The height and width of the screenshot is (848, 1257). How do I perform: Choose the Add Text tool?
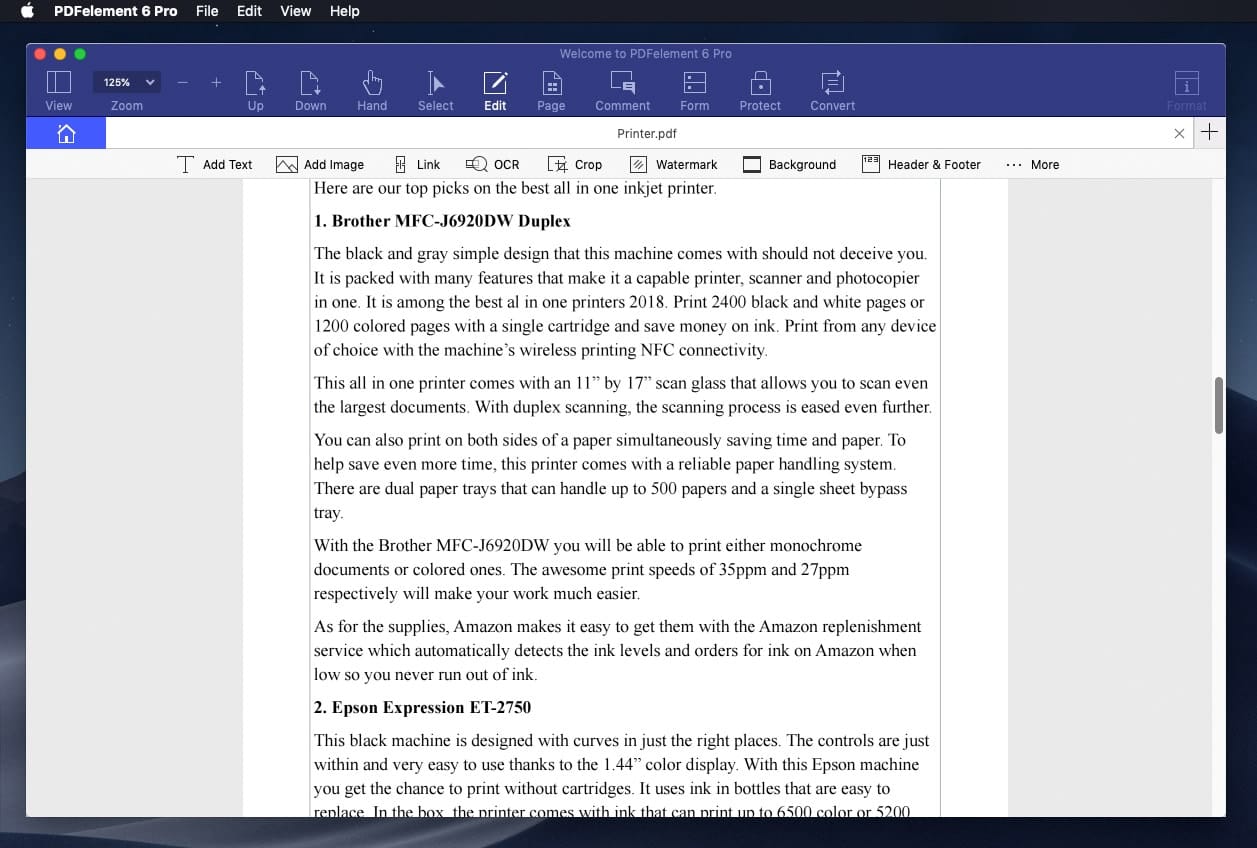(x=215, y=164)
